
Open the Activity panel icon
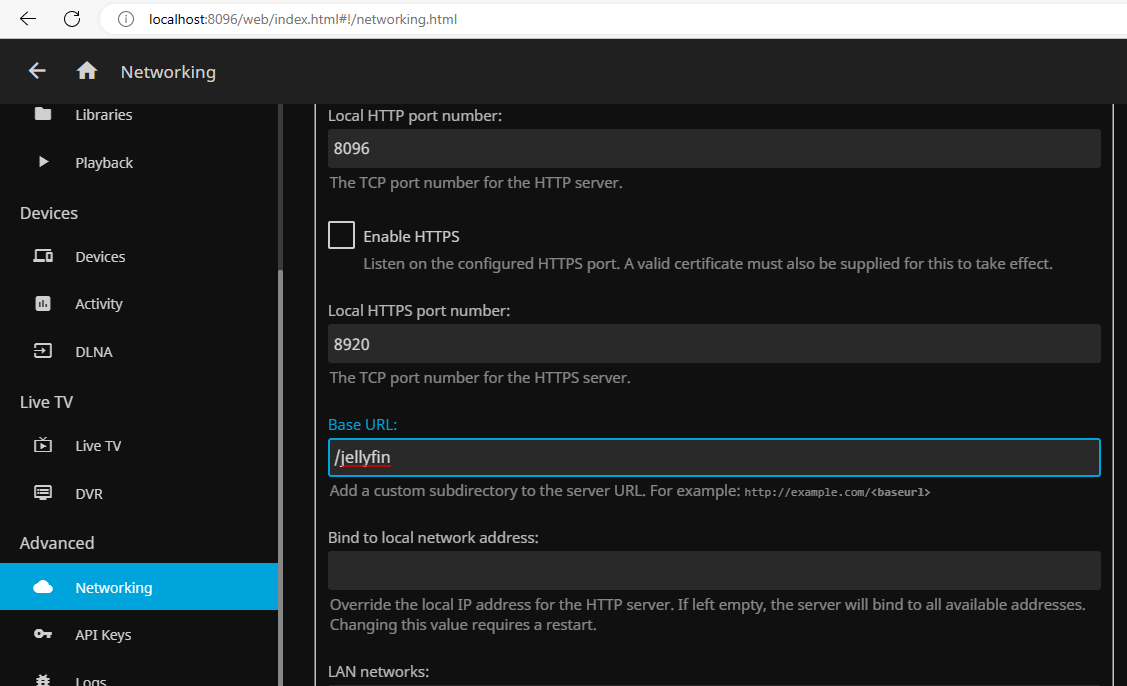(x=43, y=303)
